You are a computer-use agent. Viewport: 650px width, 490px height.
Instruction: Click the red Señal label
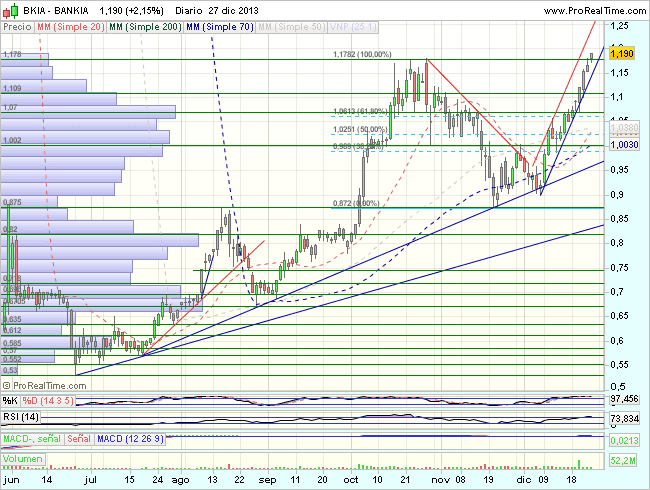(x=79, y=439)
